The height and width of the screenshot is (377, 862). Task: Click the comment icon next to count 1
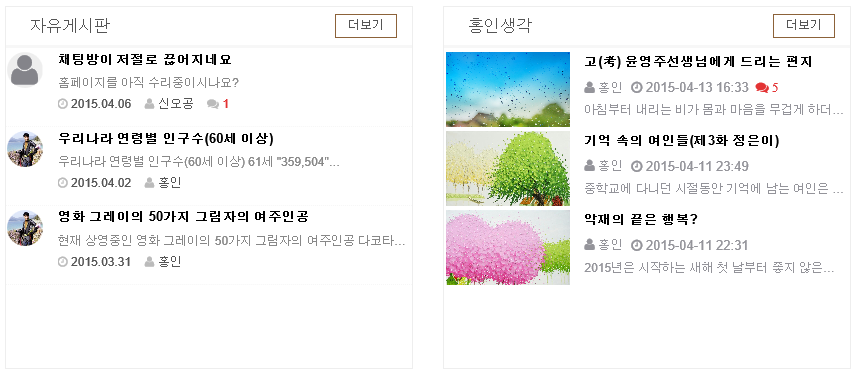pyautogui.click(x=213, y=104)
